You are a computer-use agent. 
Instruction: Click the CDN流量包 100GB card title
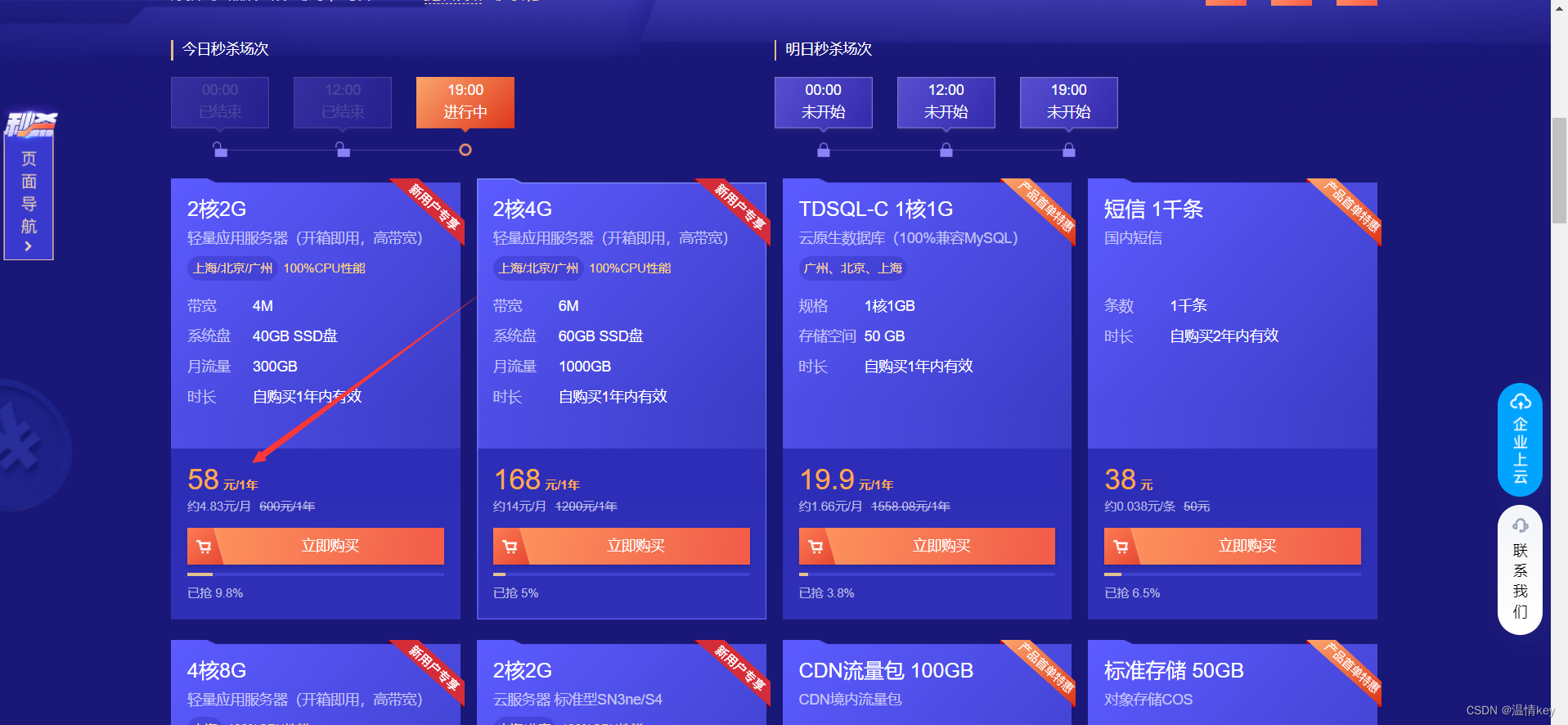[x=886, y=671]
